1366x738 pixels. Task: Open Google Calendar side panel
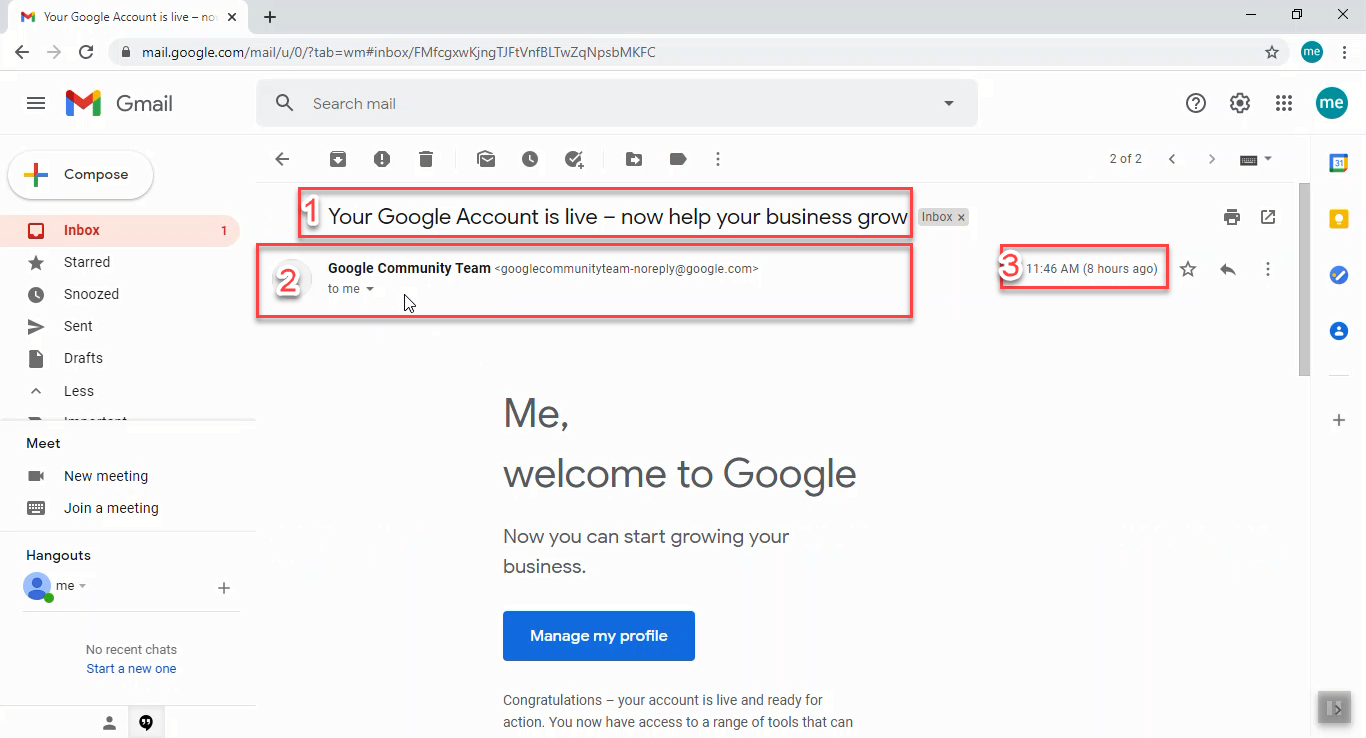pos(1338,161)
